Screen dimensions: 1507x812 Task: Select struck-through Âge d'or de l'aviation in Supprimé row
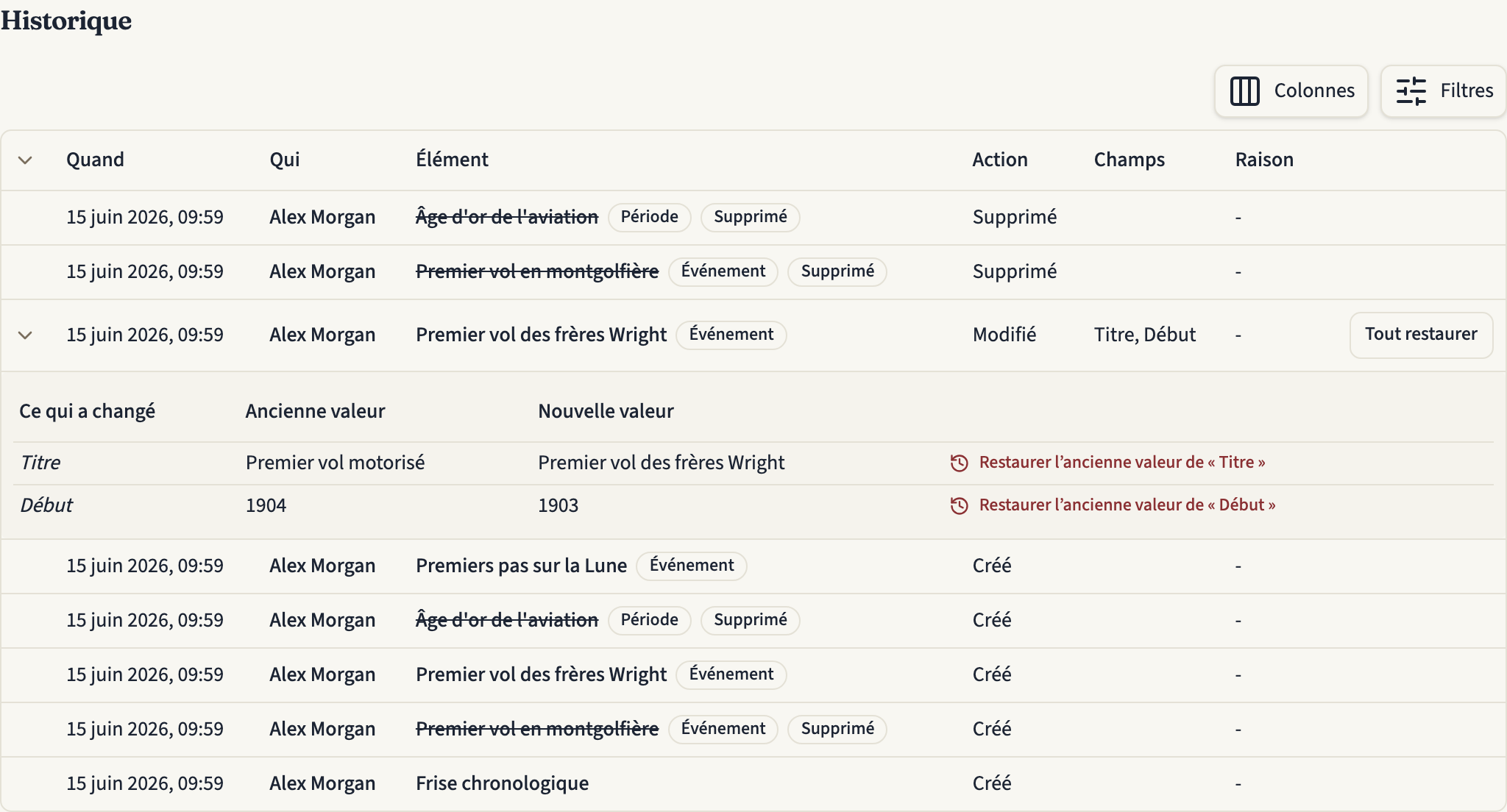click(x=506, y=217)
